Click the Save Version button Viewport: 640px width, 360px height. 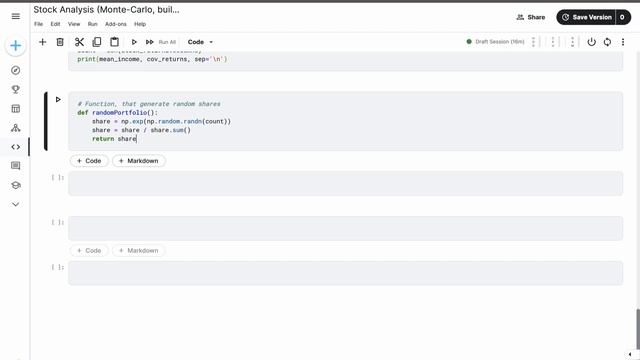click(586, 17)
